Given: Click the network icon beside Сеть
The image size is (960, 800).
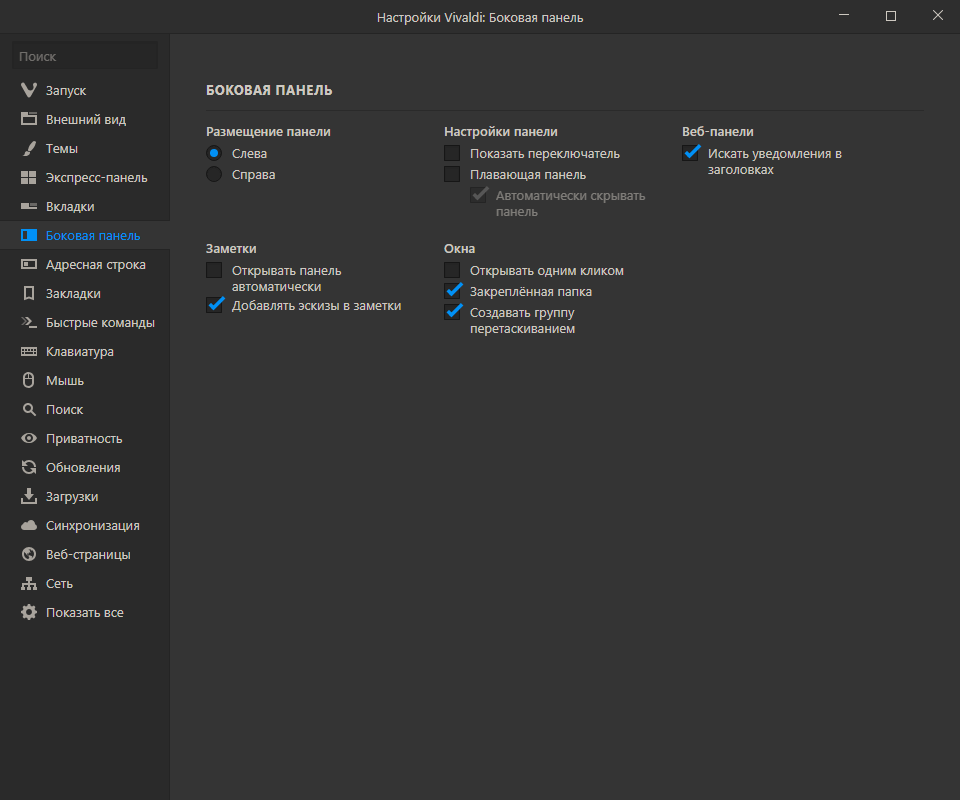Looking at the screenshot, I should point(29,583).
